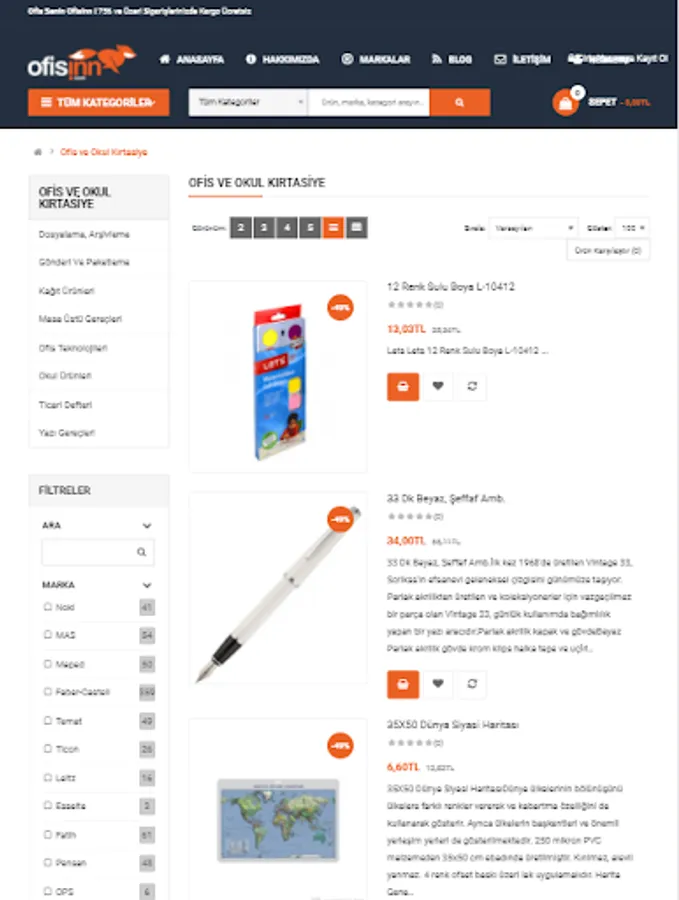Select the 4-column grid view
The width and height of the screenshot is (679, 900).
(x=287, y=228)
